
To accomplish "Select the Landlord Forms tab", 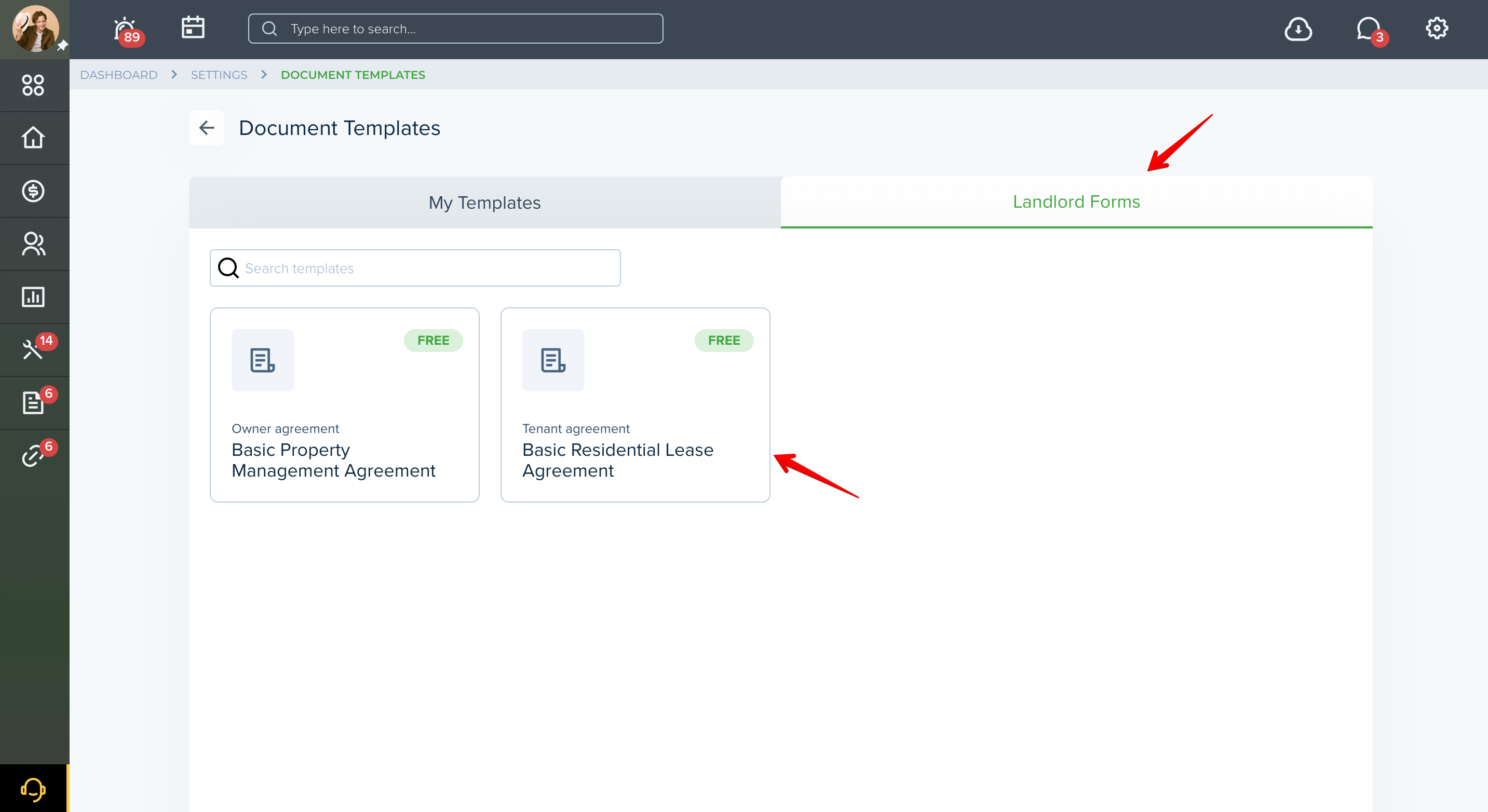I will click(1076, 202).
